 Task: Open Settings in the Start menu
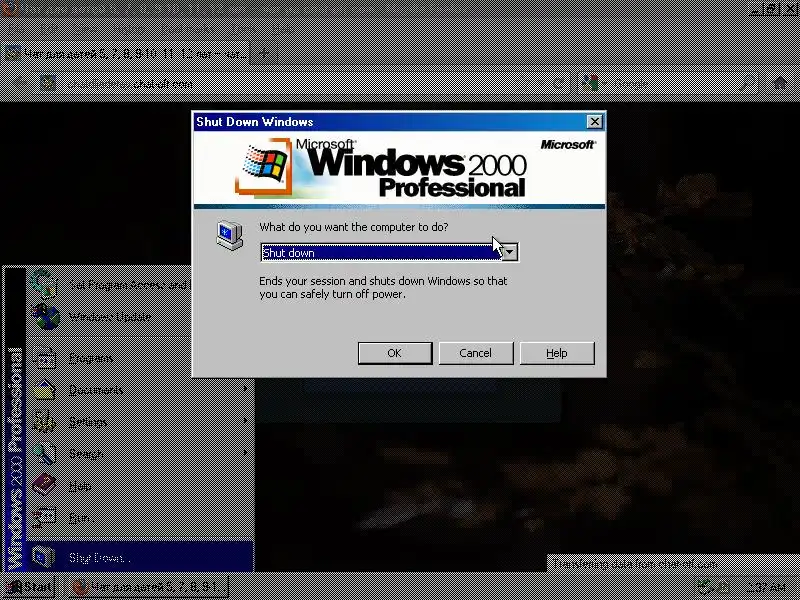tap(140, 422)
